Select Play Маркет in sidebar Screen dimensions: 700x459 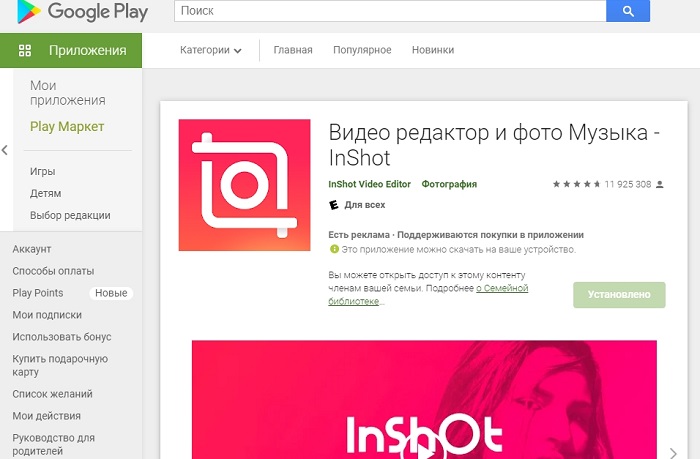coord(67,127)
